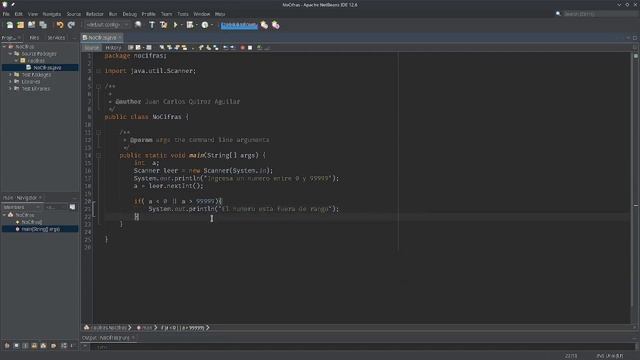Viewport: 640px width, 360px height.
Task: Open the Refactor menu
Action: click(94, 14)
